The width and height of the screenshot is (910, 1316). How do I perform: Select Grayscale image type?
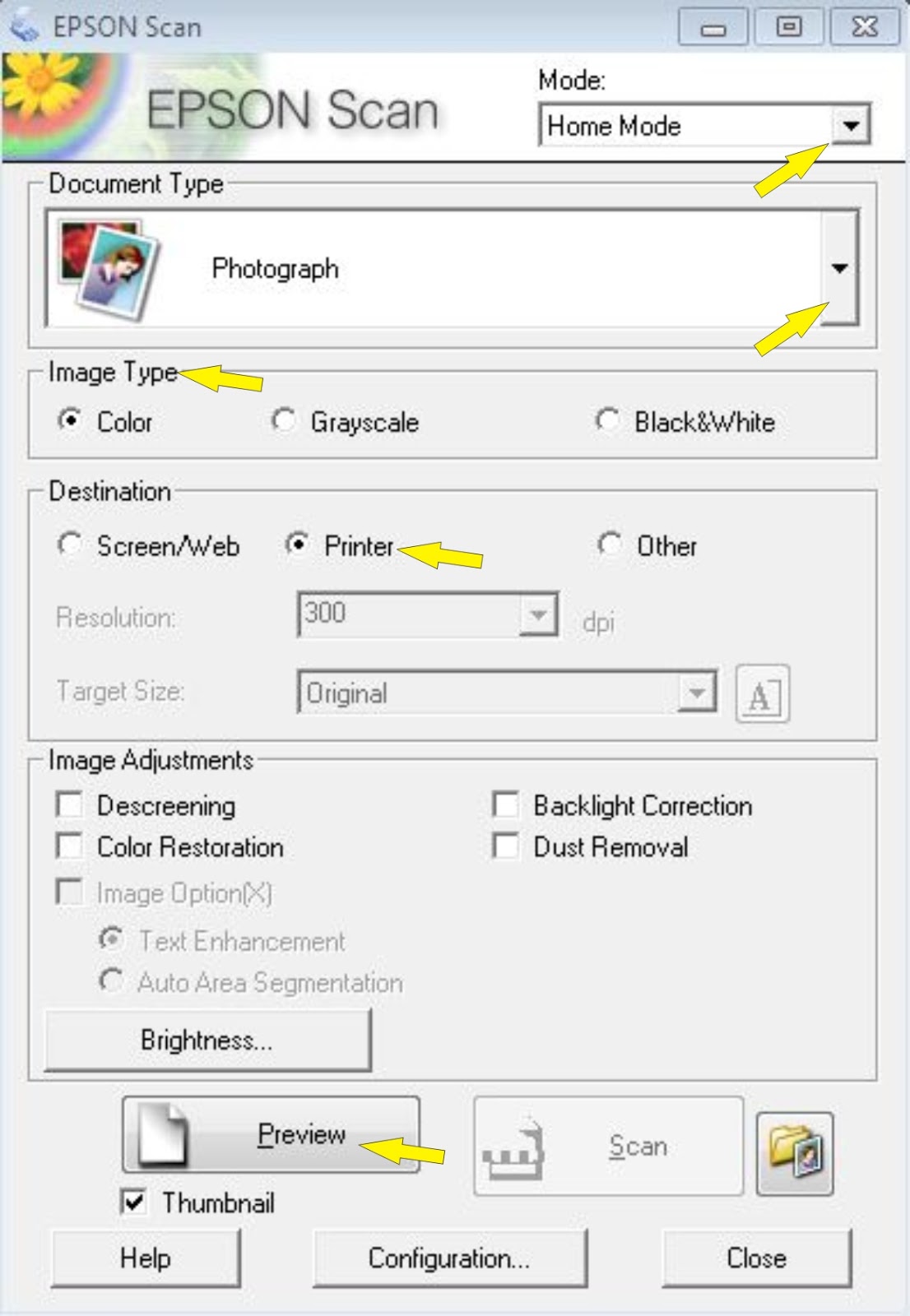click(284, 421)
